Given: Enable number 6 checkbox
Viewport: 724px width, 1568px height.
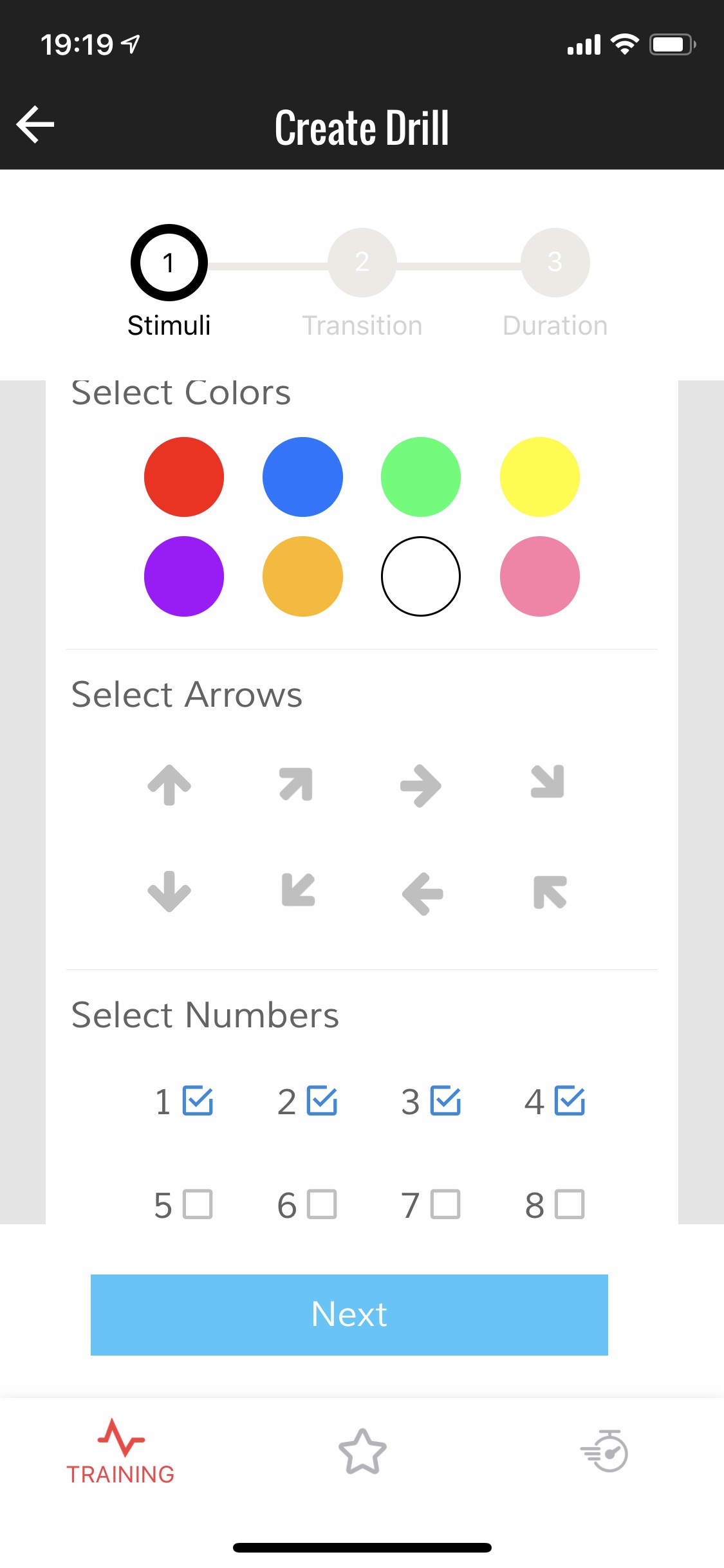Looking at the screenshot, I should click(x=322, y=1204).
